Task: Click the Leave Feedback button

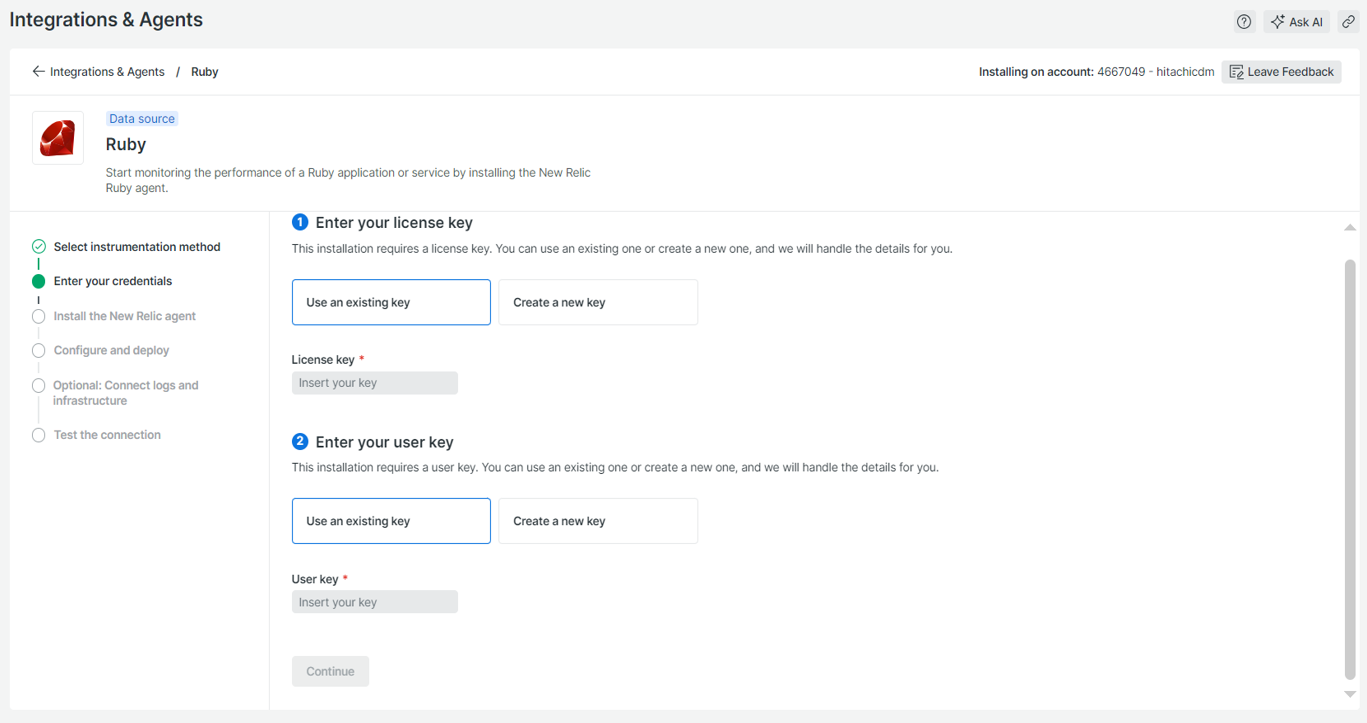Action: coord(1281,72)
